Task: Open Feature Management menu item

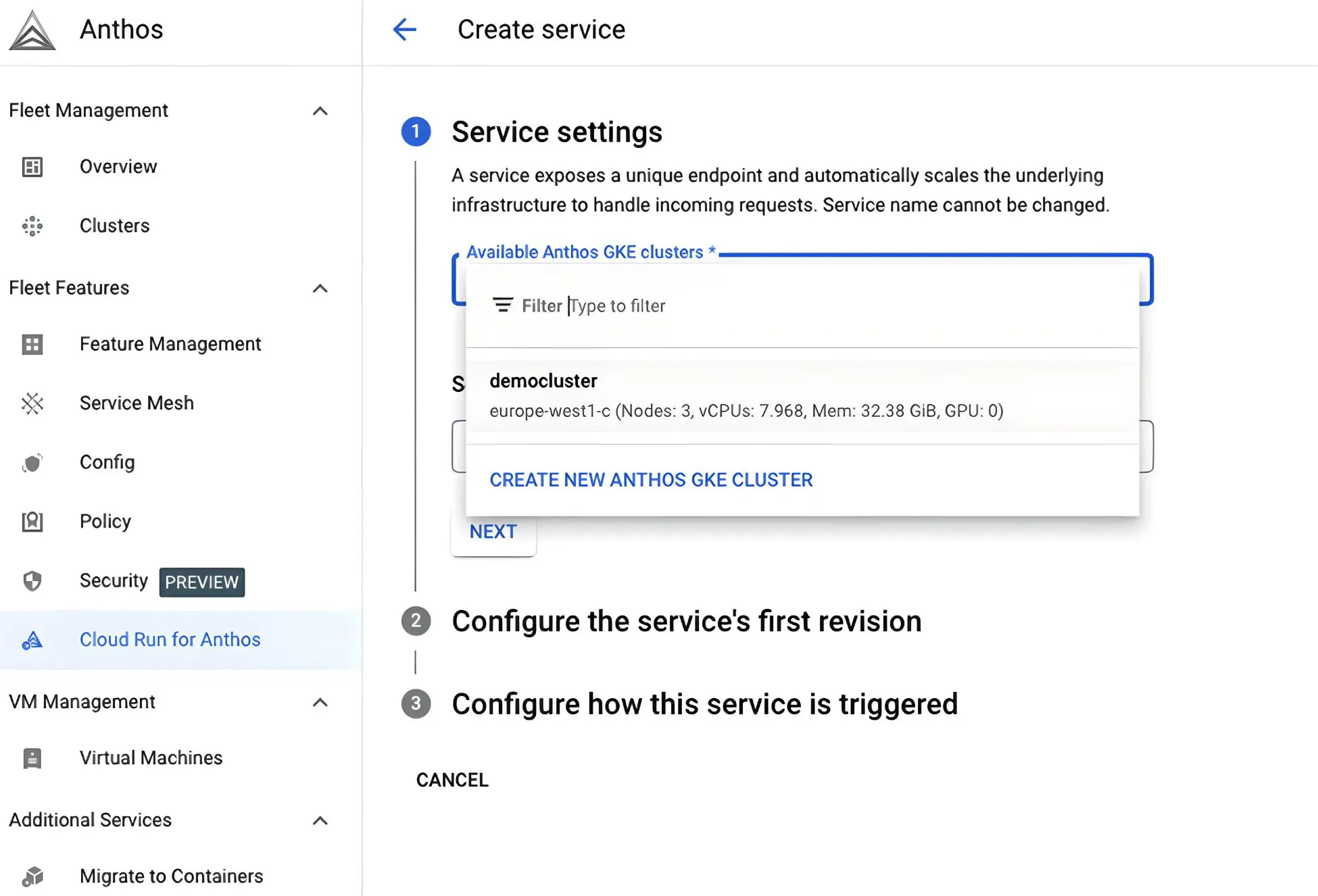Action: (x=170, y=345)
